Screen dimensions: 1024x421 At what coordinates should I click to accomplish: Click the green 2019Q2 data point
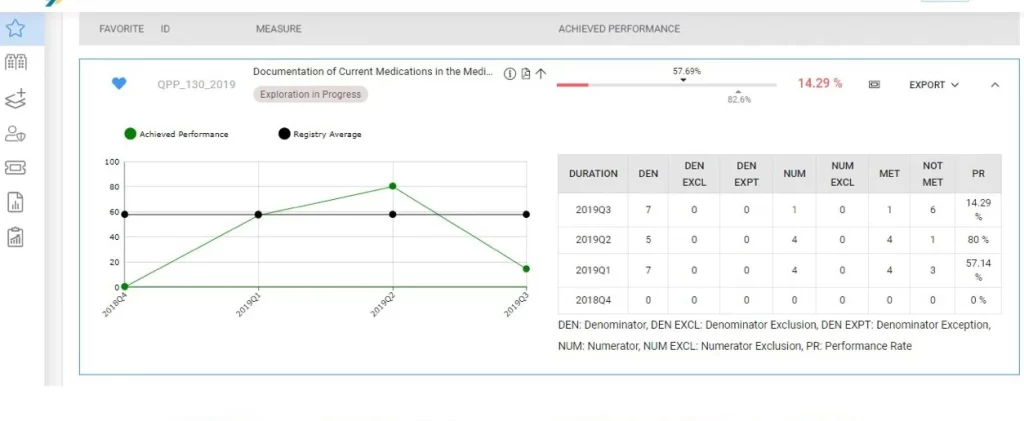(x=392, y=186)
